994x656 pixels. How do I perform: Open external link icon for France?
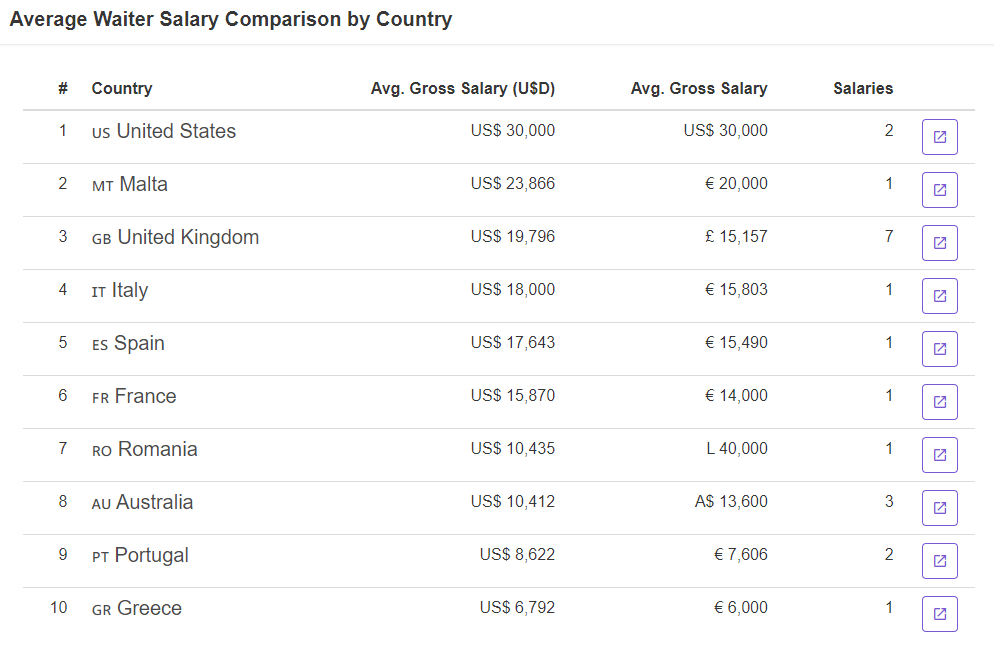coord(939,402)
